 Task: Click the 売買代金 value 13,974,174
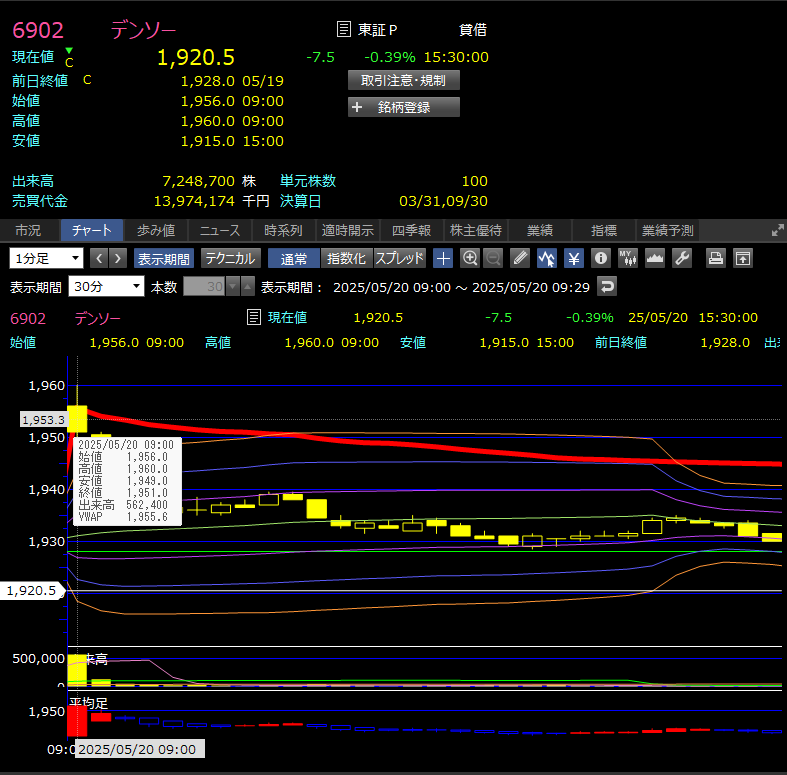(194, 201)
